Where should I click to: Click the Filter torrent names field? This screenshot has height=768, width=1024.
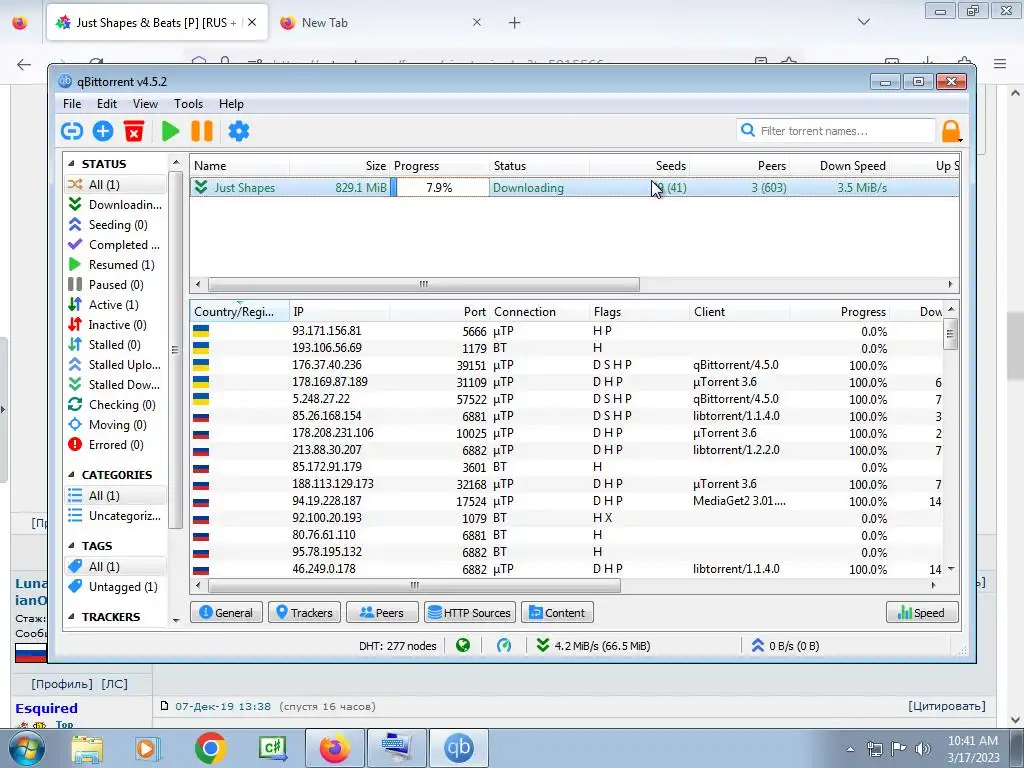coord(836,131)
